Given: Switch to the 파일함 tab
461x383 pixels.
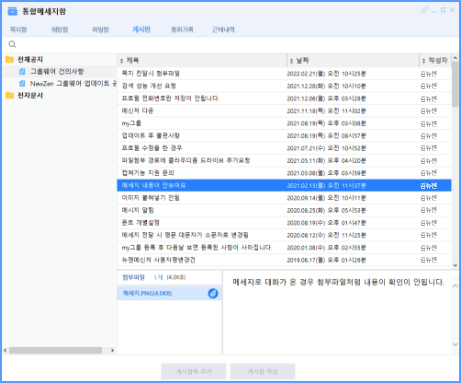Looking at the screenshot, I should tap(100, 29).
